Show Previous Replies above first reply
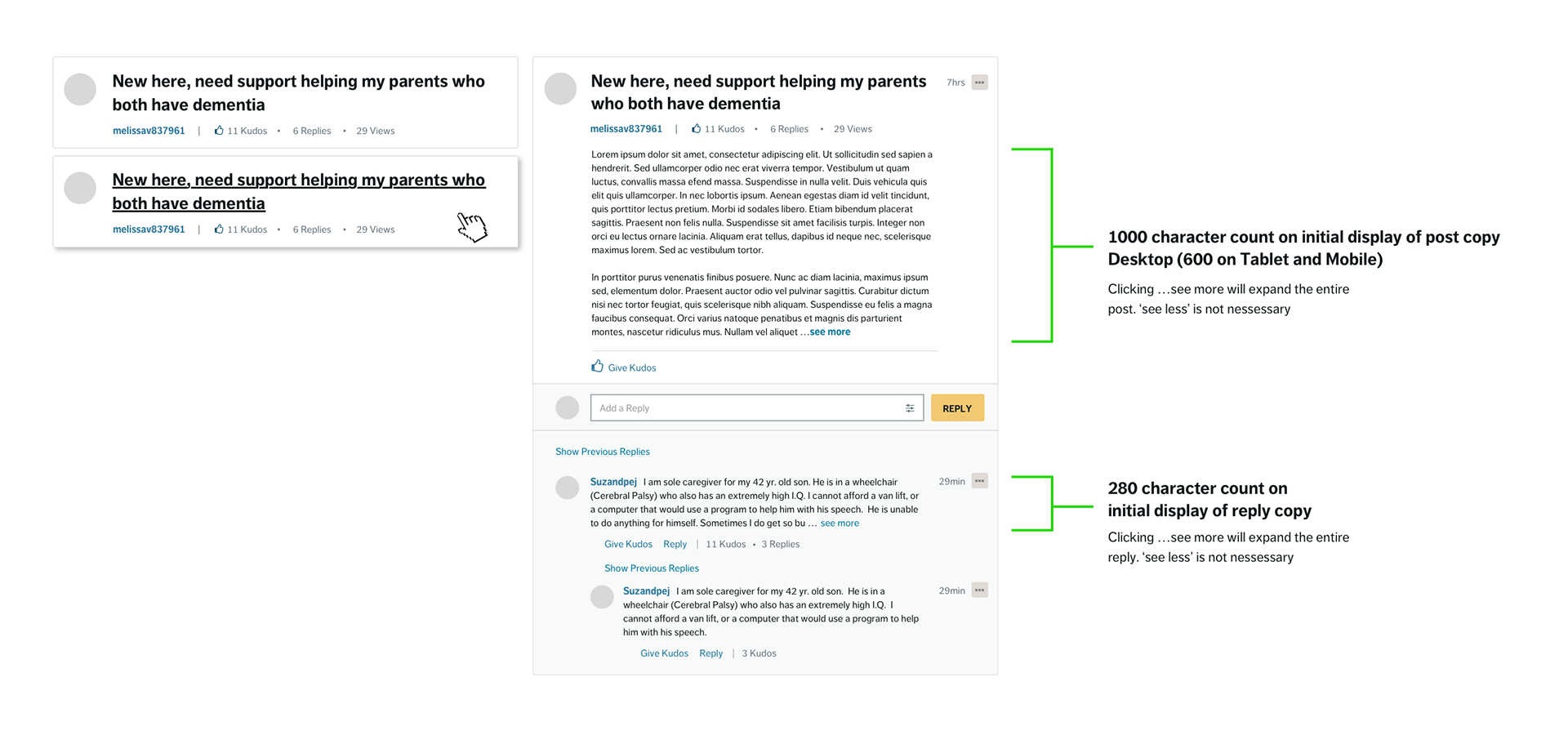This screenshot has height=744, width=1568. tap(603, 452)
